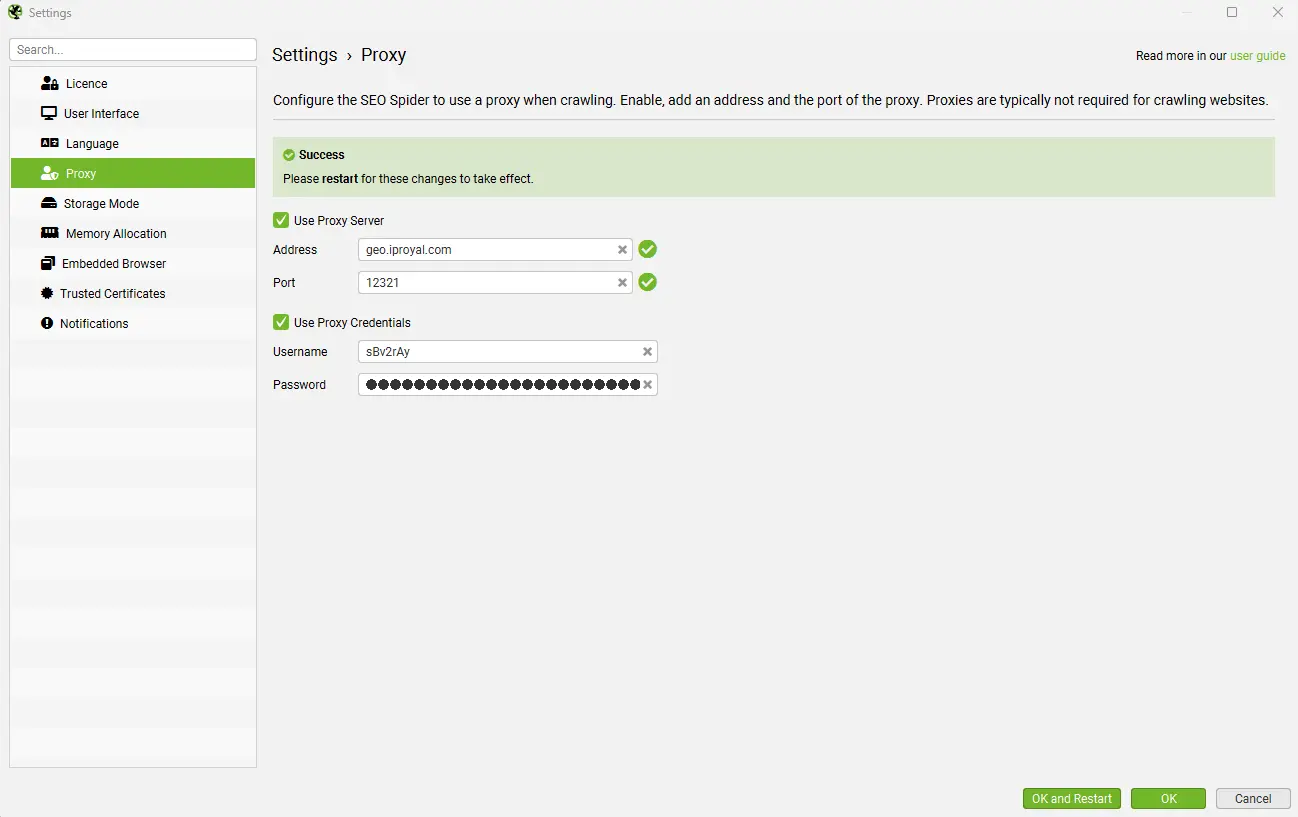Clear the Username field with its X

[647, 352]
